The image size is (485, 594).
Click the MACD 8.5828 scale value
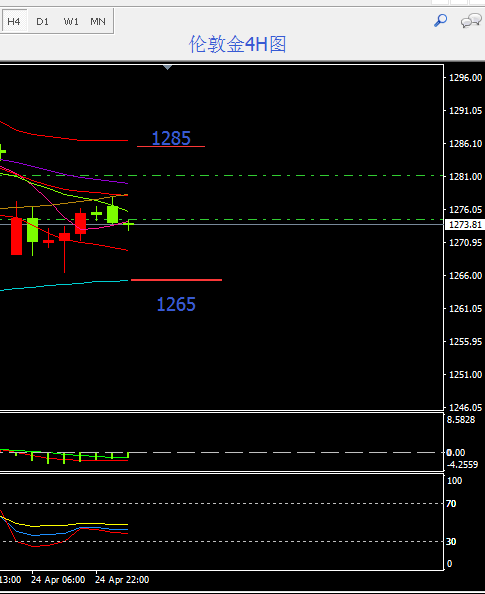tap(461, 420)
